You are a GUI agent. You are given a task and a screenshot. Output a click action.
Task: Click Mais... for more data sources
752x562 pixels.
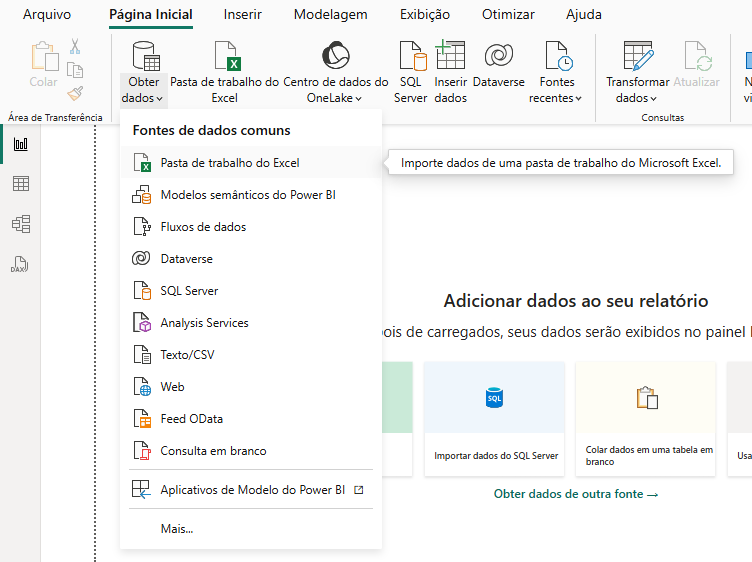click(x=251, y=529)
